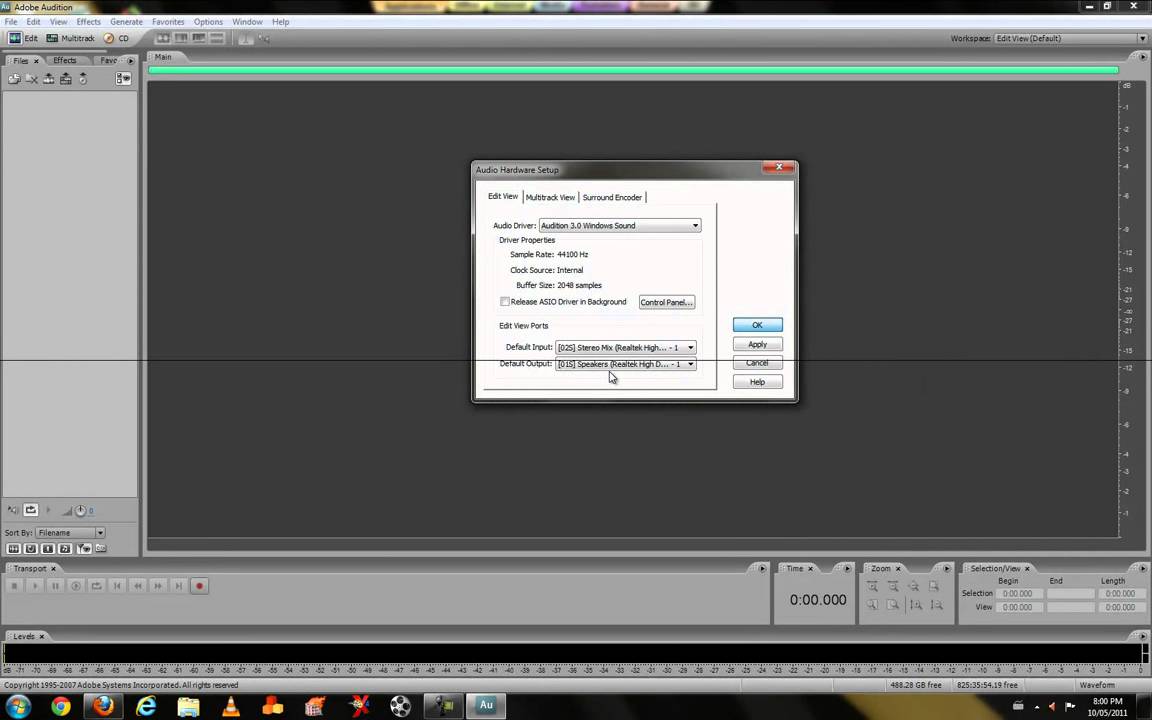Click the Stop button in Transport
1152x720 pixels.
point(14,586)
